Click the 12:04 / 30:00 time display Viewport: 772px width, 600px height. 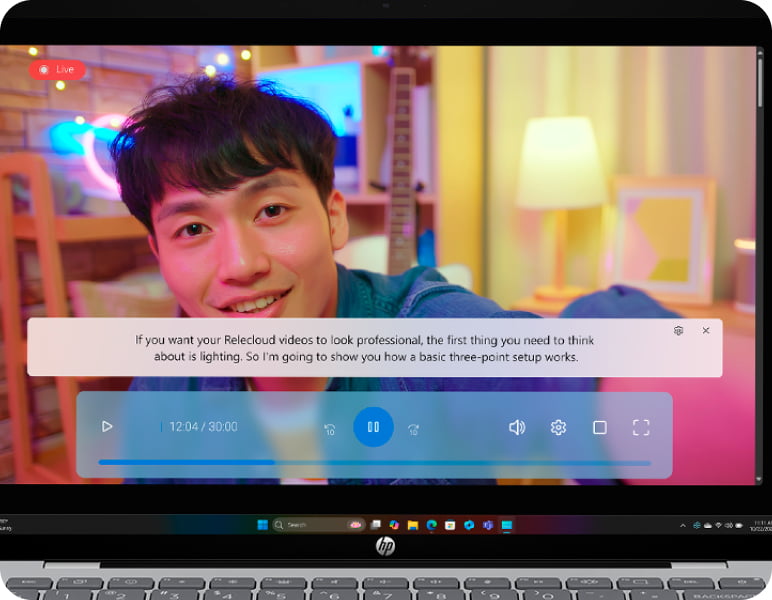tap(203, 427)
